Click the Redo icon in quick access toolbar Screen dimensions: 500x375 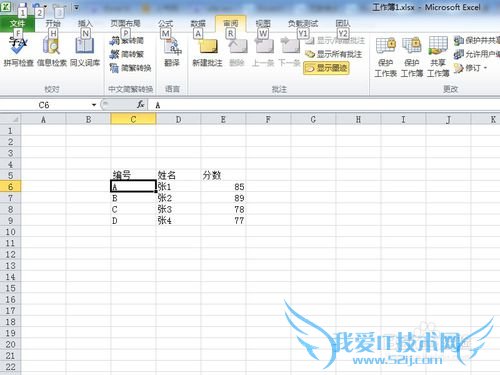pos(59,7)
